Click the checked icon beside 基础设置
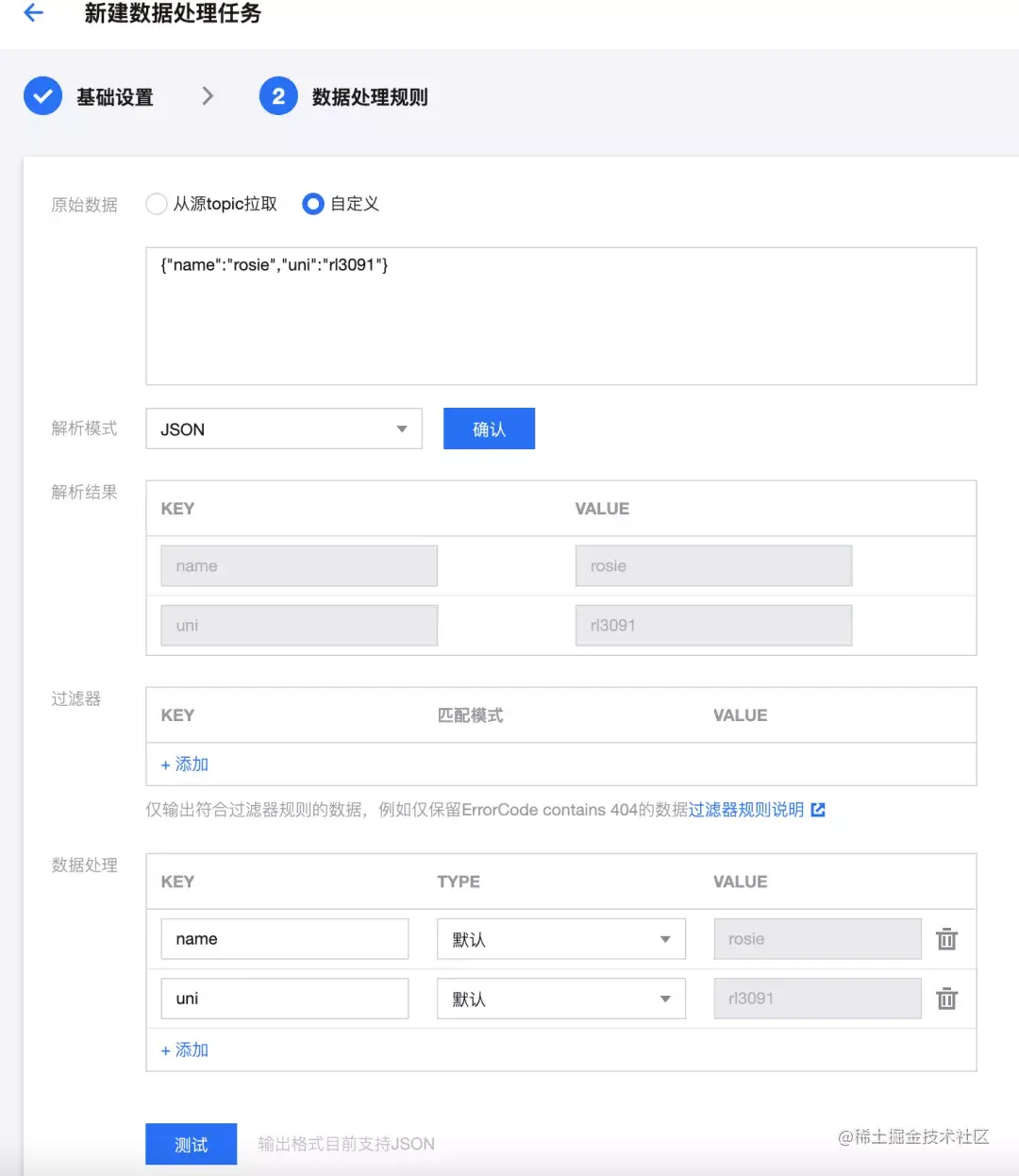The image size is (1019, 1176). tap(42, 96)
